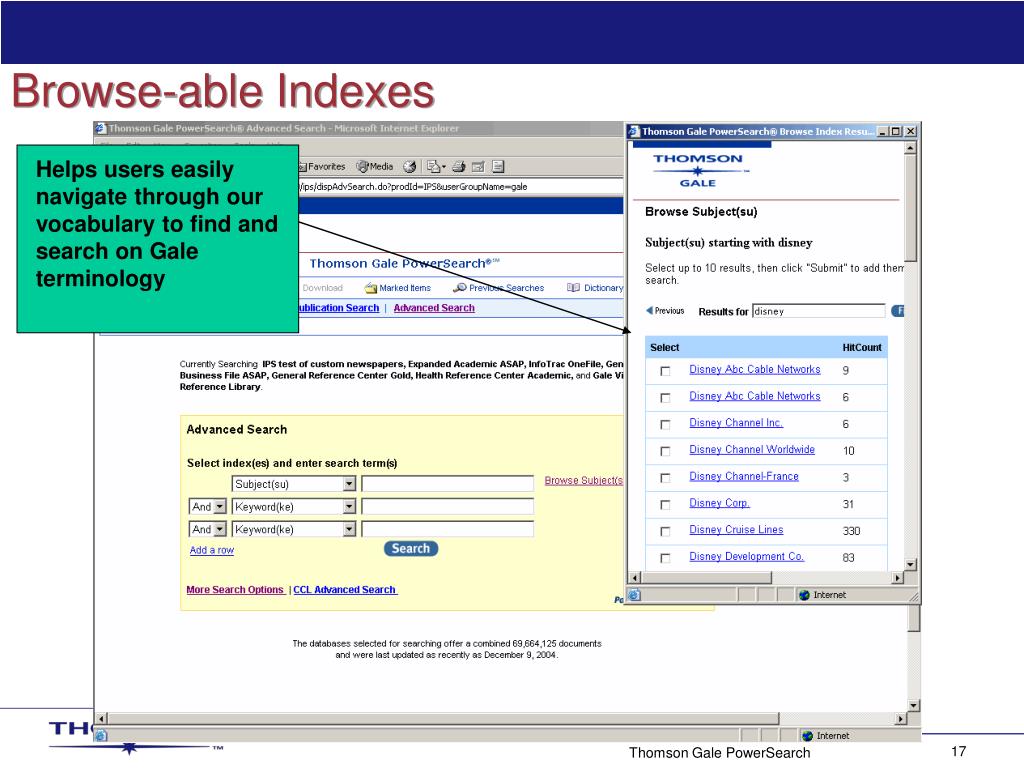Print the page using toolbar printer icon
This screenshot has height=768, width=1024.
click(x=459, y=167)
